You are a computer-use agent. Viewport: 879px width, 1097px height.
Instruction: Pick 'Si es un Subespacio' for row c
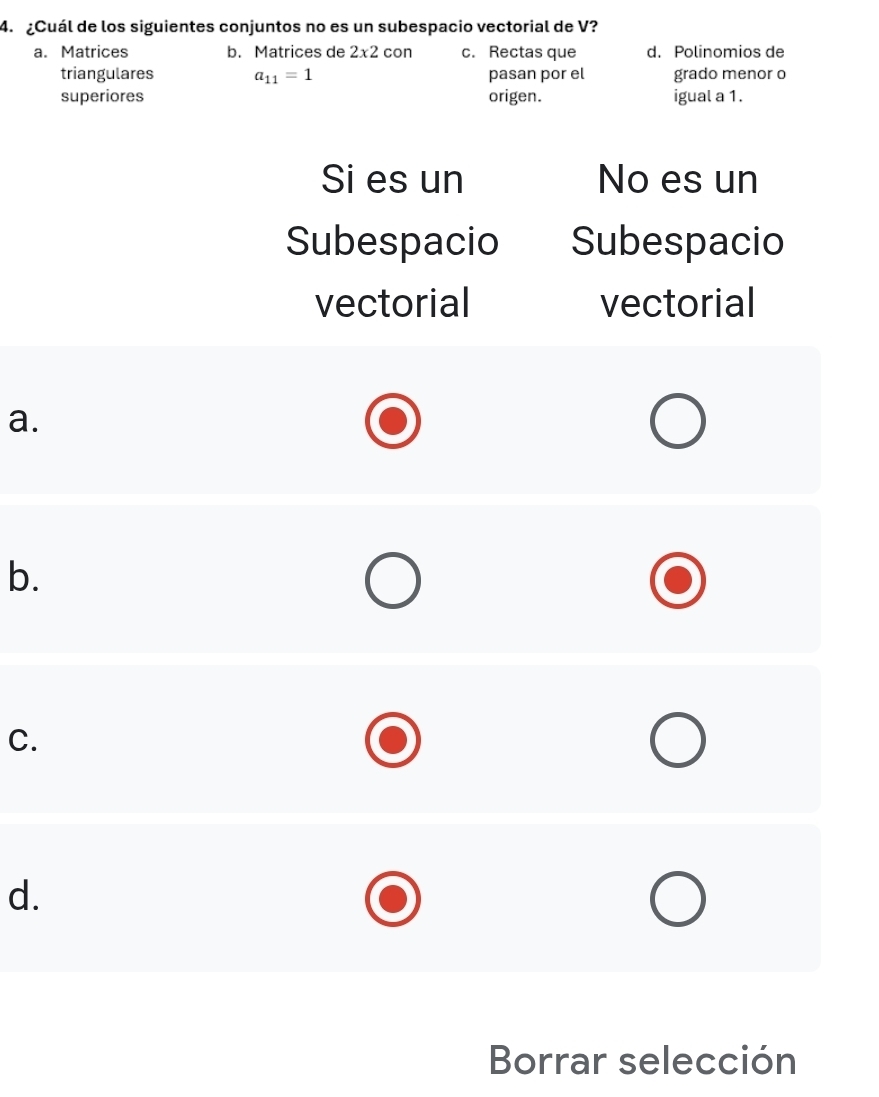point(391,740)
